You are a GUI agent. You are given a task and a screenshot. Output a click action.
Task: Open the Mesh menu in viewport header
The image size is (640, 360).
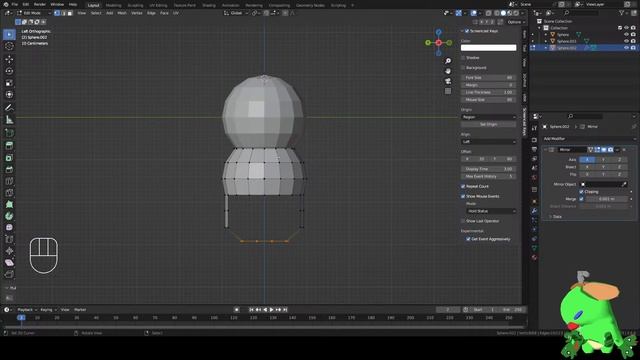click(x=122, y=13)
